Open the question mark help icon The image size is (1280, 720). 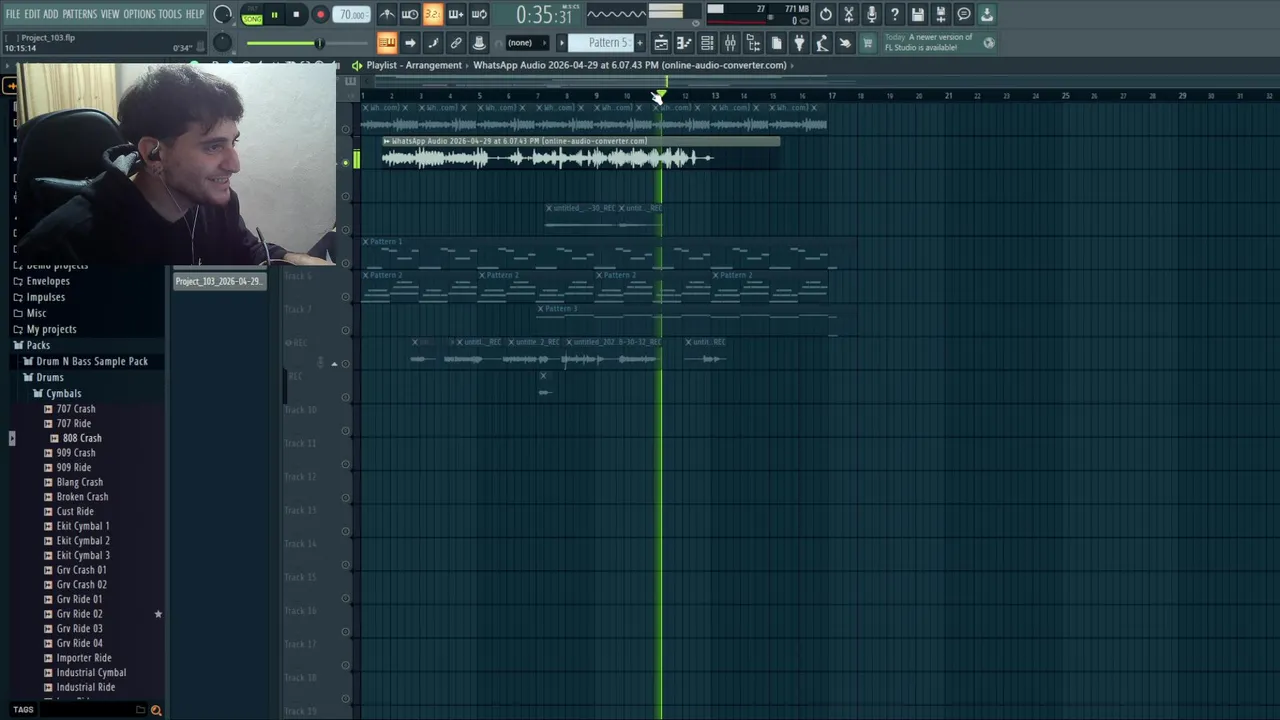pyautogui.click(x=895, y=14)
